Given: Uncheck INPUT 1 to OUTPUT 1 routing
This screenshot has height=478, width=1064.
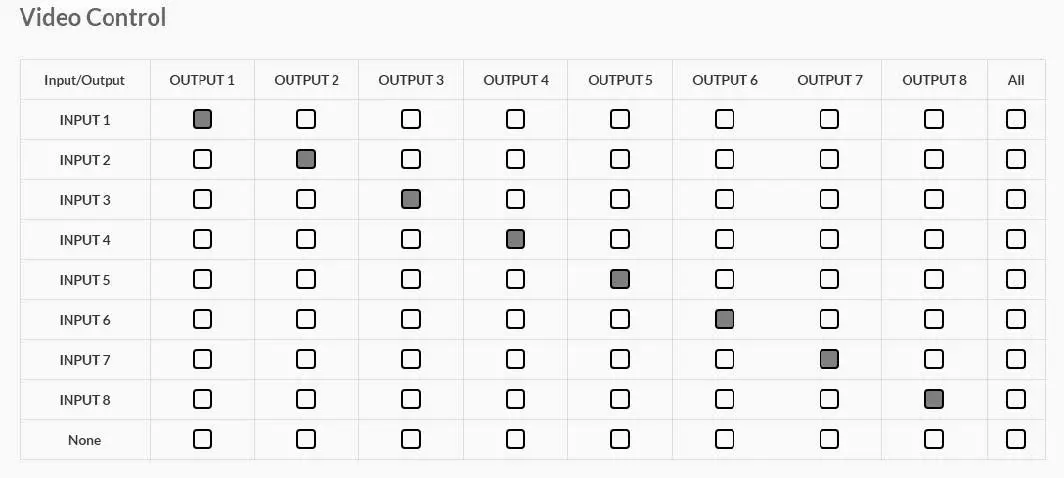Looking at the screenshot, I should coord(202,119).
